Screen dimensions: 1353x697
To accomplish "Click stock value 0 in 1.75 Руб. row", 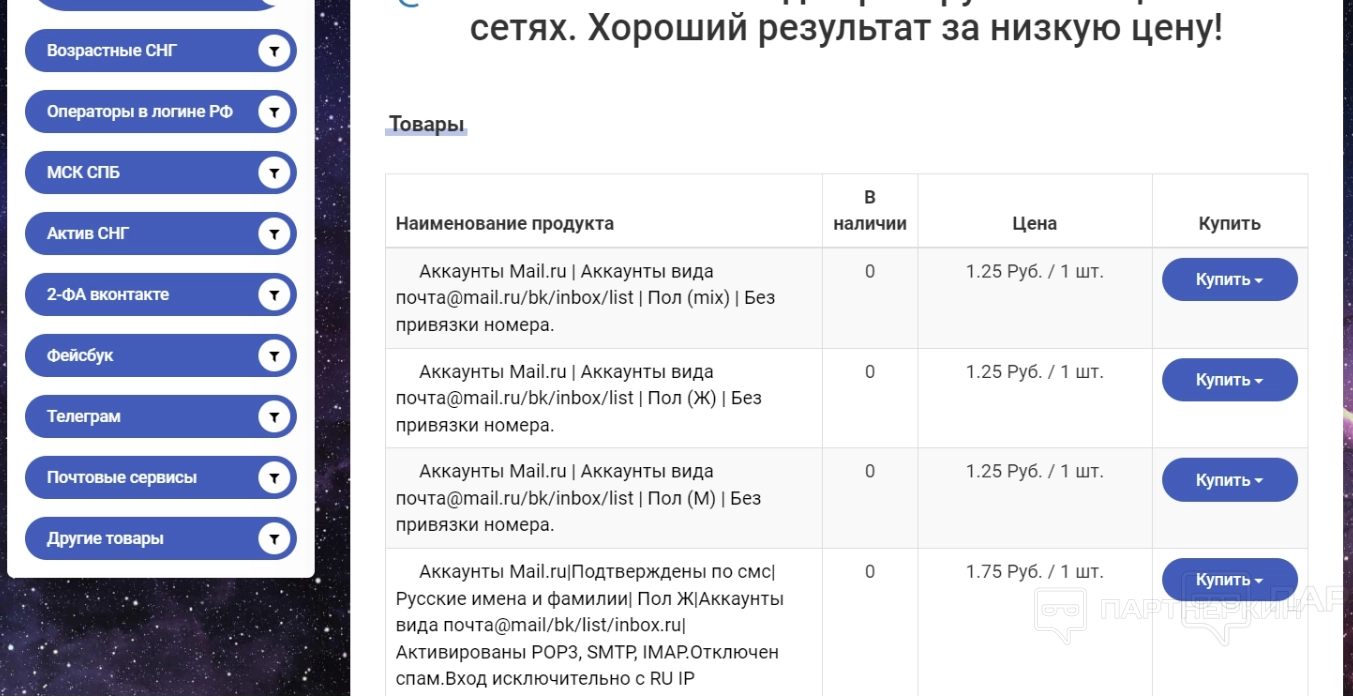I will click(870, 572).
